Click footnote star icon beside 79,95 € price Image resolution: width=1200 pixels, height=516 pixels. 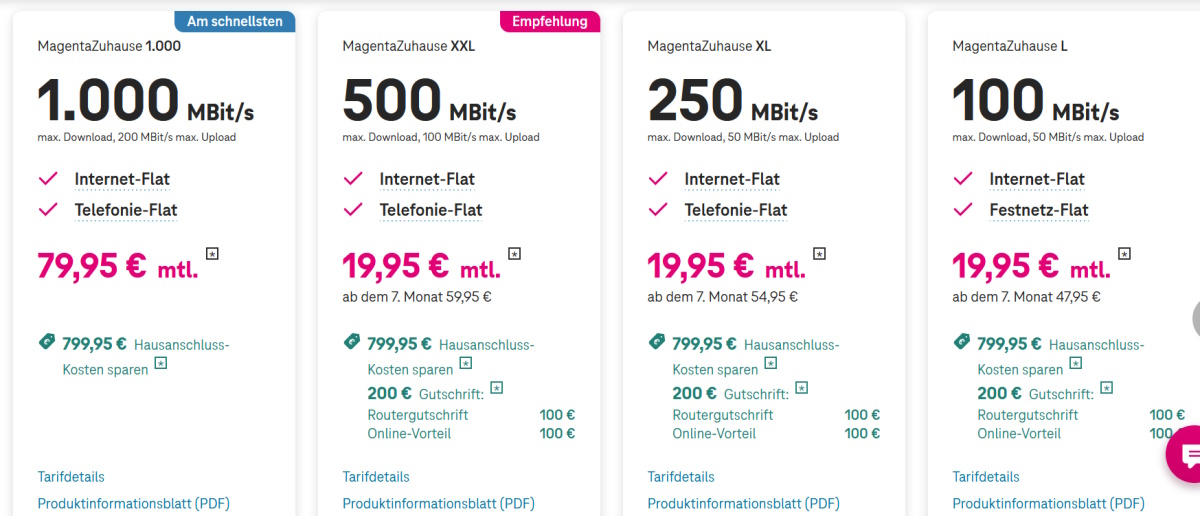pyautogui.click(x=211, y=253)
